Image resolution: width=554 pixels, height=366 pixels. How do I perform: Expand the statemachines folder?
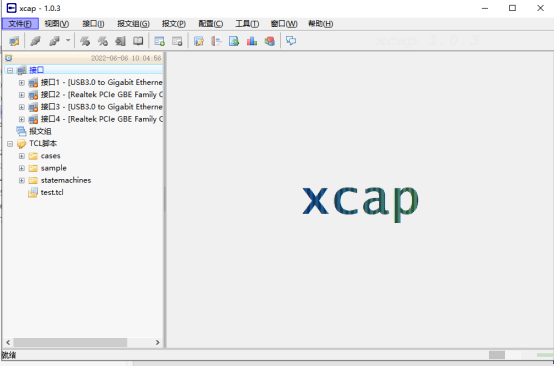click(22, 180)
